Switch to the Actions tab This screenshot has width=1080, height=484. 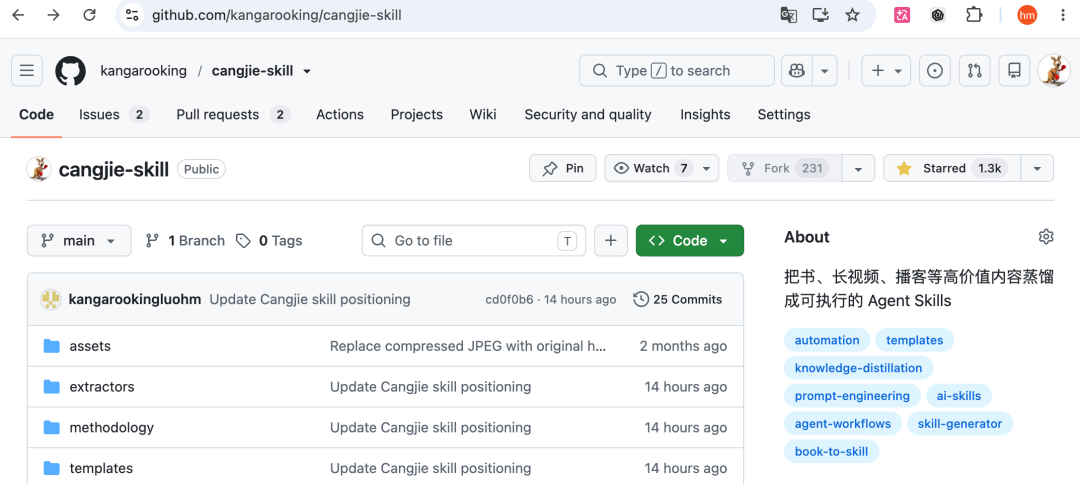click(340, 115)
